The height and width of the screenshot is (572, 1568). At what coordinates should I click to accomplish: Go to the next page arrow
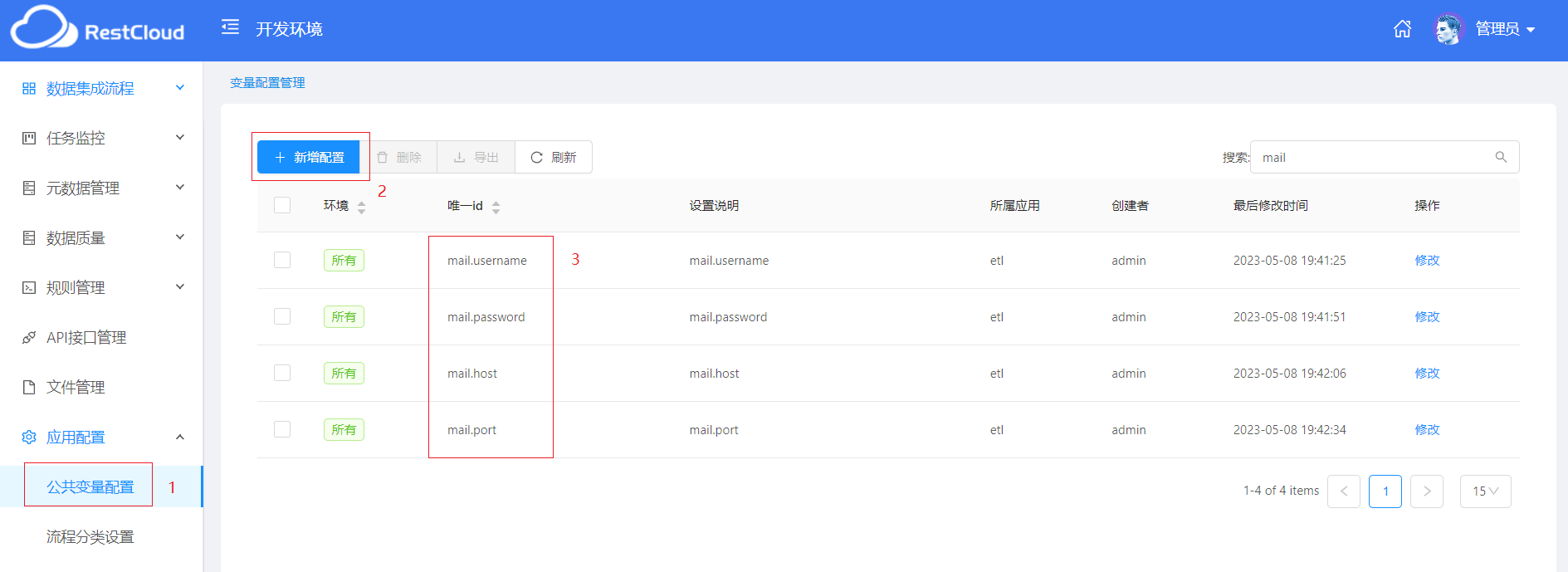1426,491
